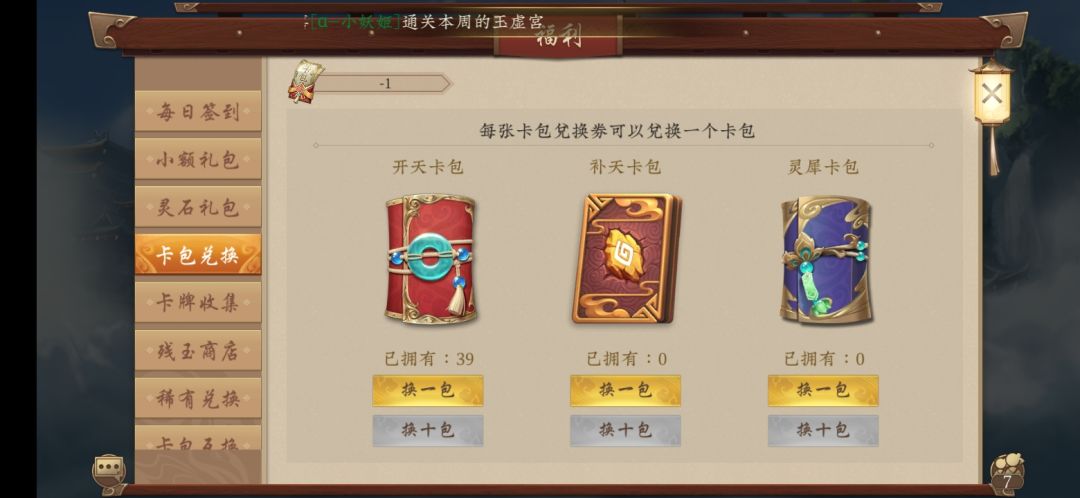Exchange one 灵犀卡包 with 换一包

point(823,391)
